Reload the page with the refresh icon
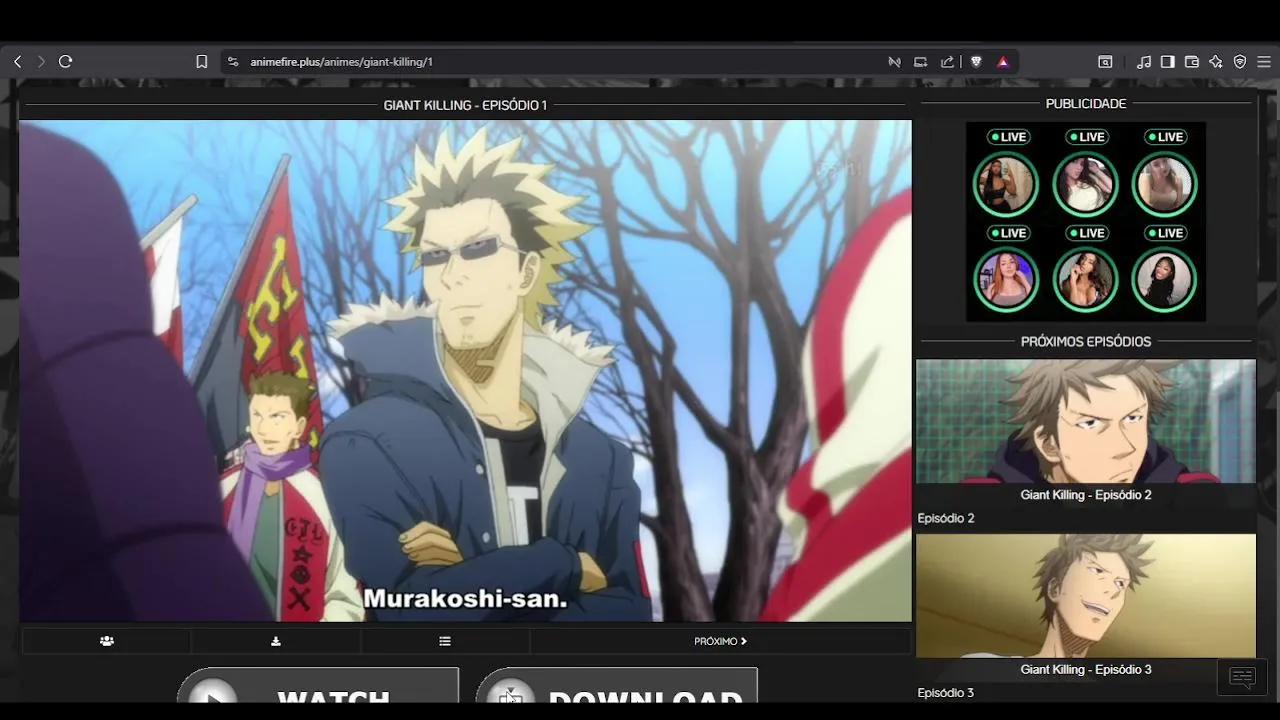 click(x=66, y=62)
